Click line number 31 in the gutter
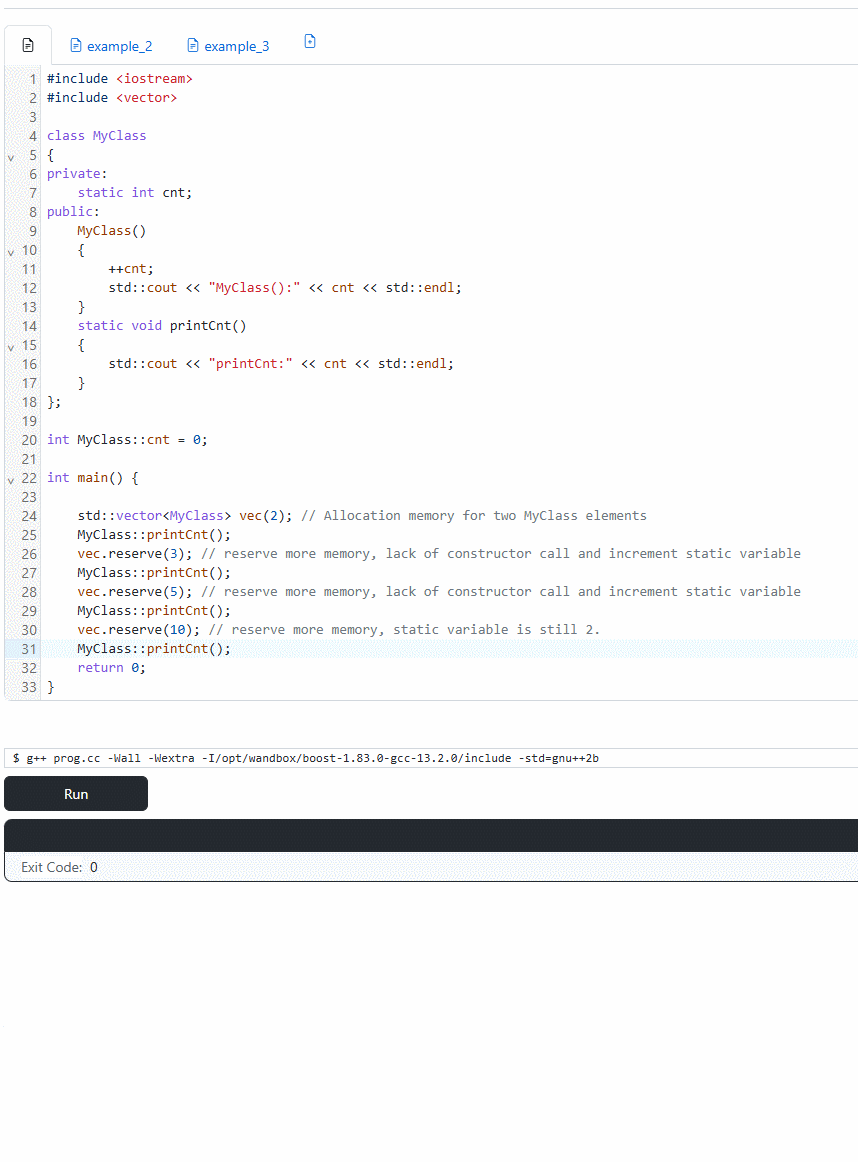This screenshot has height=1162, width=858. click(28, 649)
